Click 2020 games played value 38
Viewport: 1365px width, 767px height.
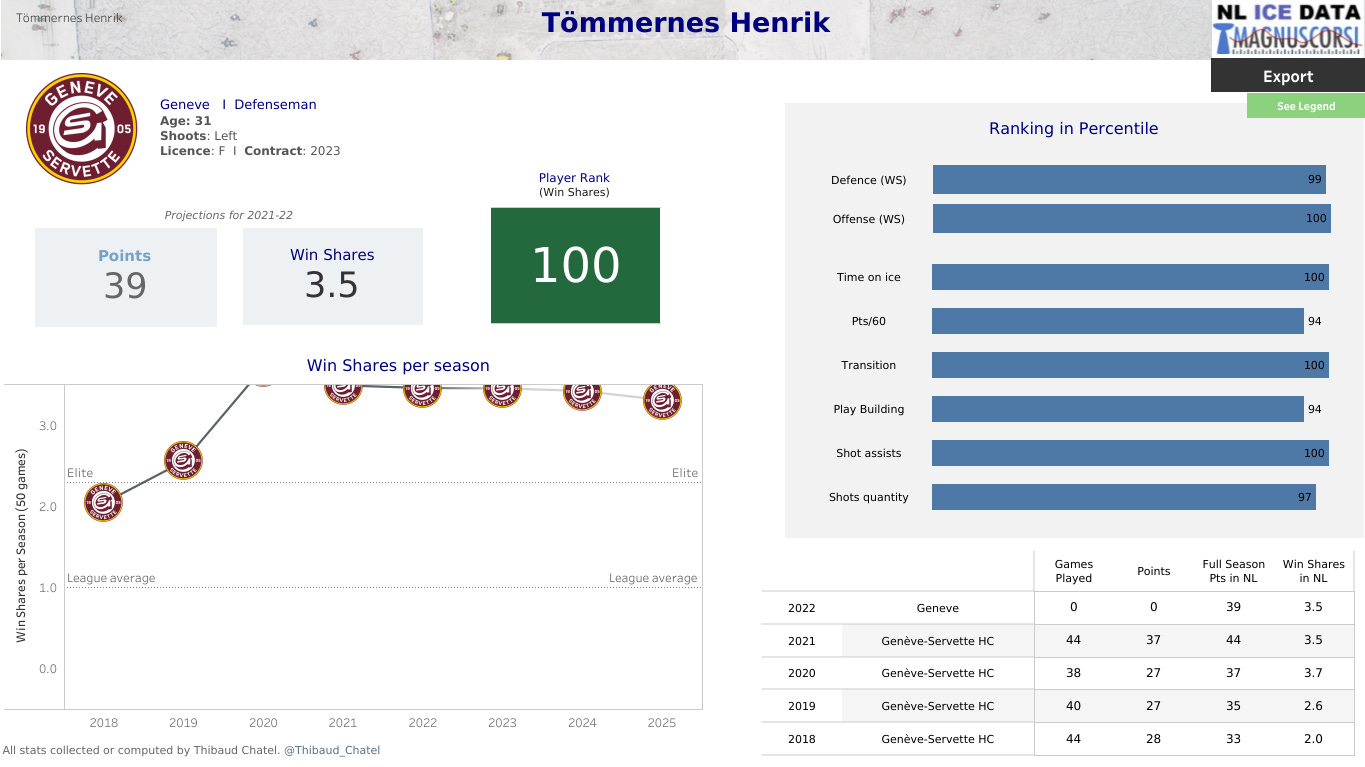(1073, 673)
